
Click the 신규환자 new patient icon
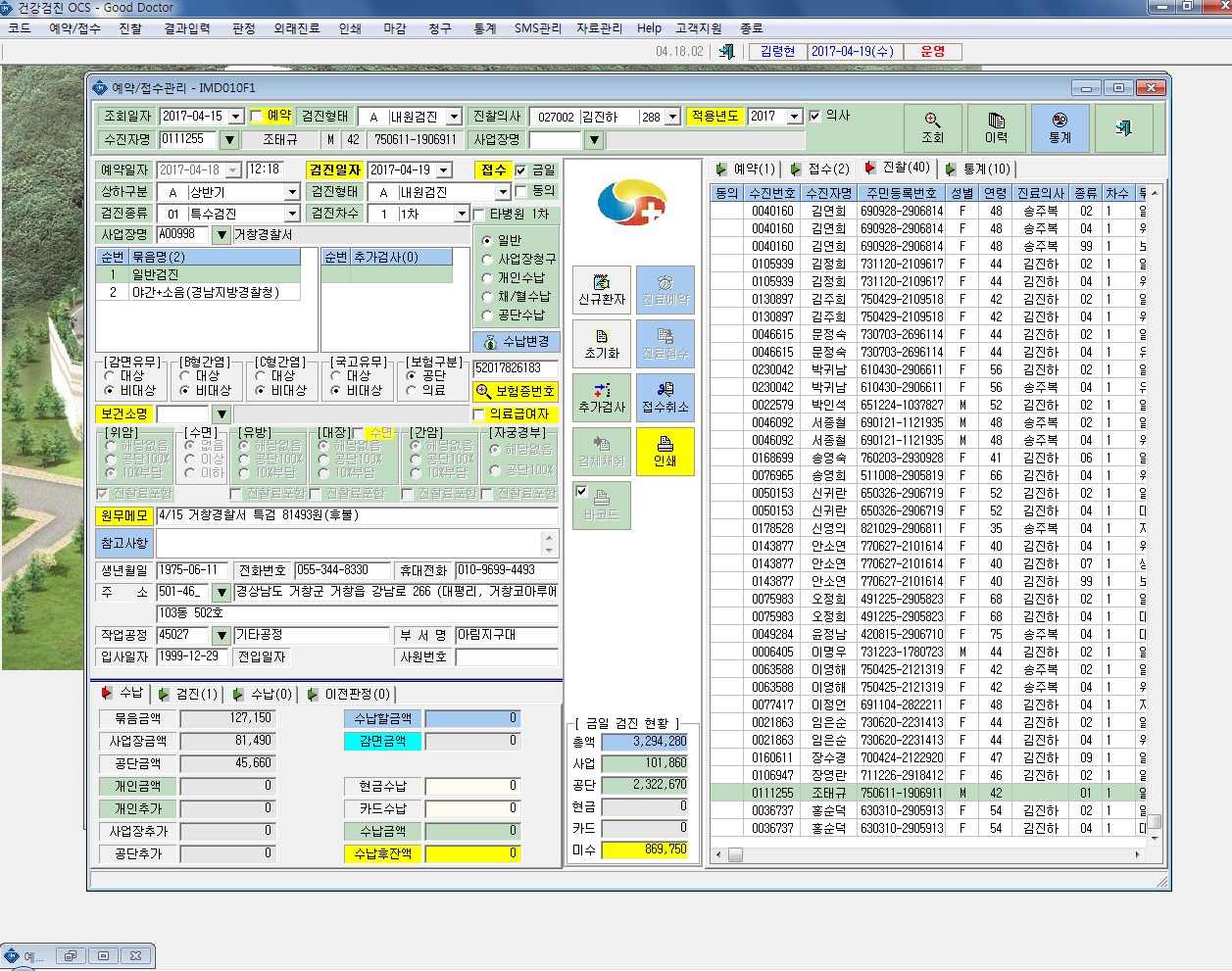tap(601, 290)
